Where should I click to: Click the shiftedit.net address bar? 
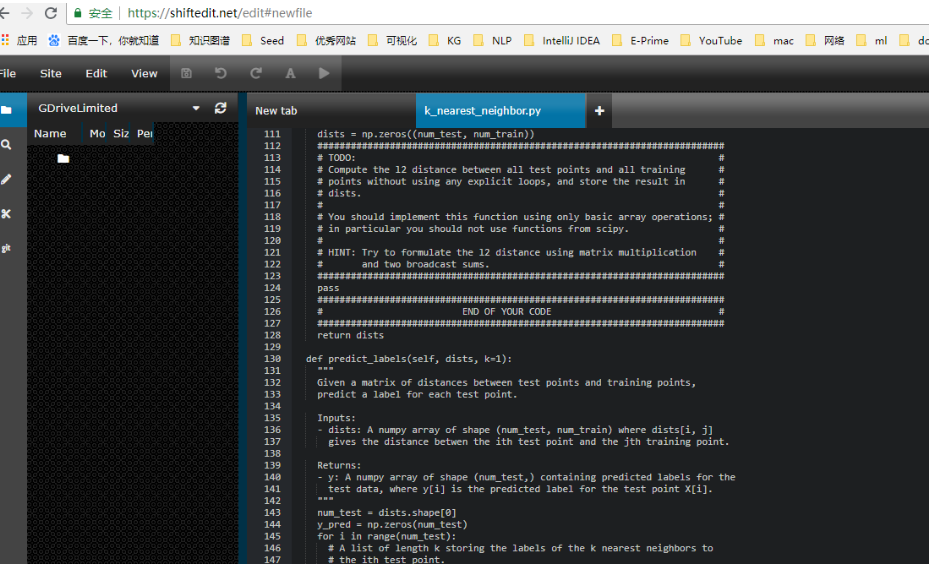tap(219, 12)
